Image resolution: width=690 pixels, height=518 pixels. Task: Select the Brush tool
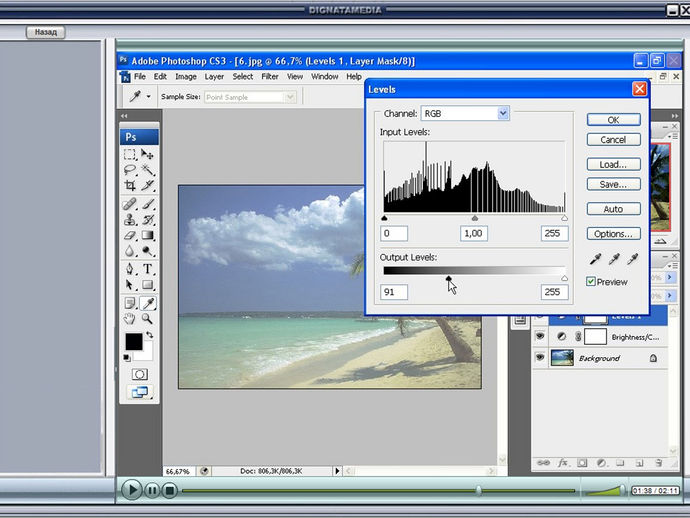[147, 204]
